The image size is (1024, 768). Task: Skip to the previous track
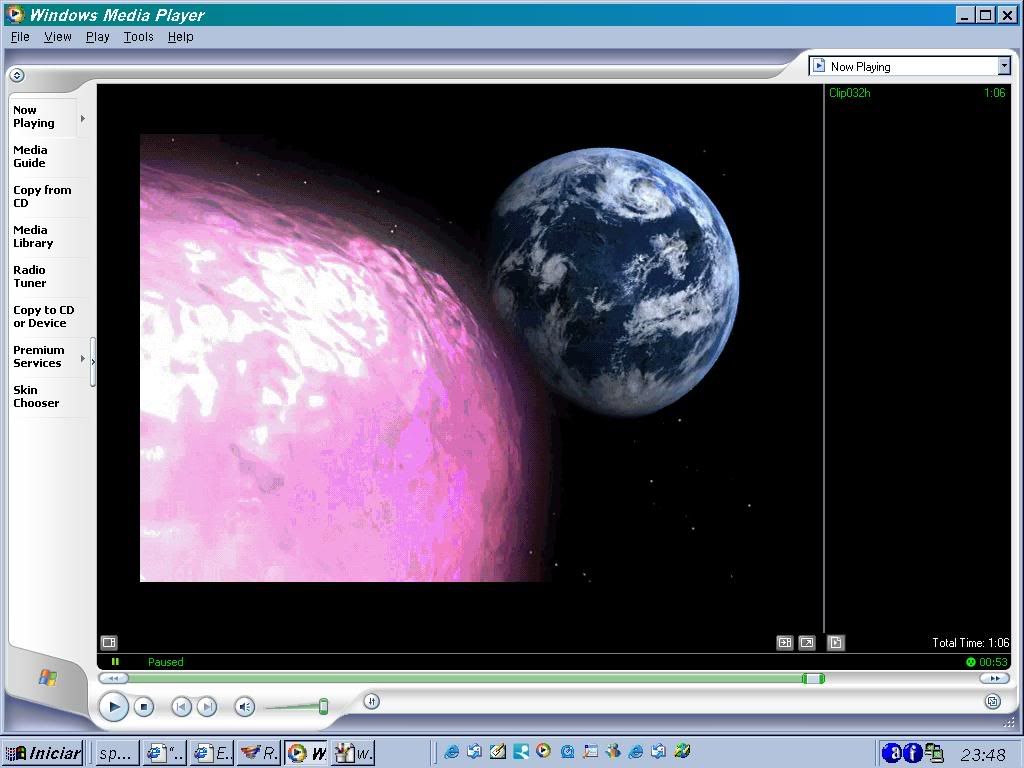[181, 707]
